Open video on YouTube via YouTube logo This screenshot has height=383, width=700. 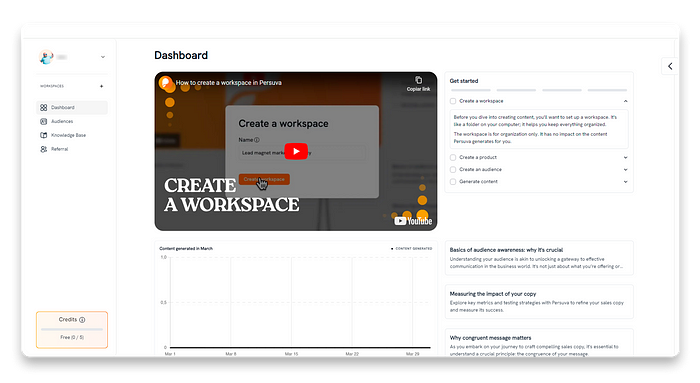point(413,221)
